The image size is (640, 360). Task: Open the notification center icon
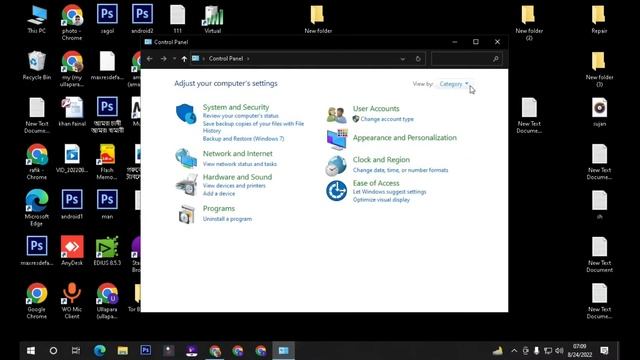coord(604,350)
